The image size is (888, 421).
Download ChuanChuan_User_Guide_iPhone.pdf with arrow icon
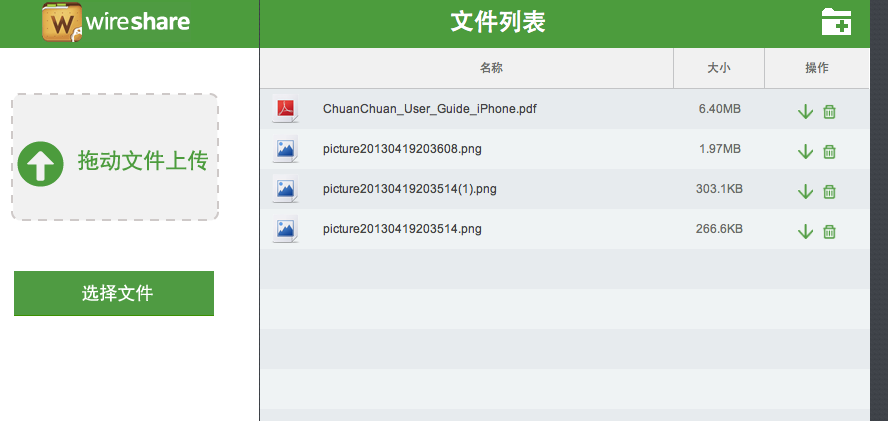[805, 112]
